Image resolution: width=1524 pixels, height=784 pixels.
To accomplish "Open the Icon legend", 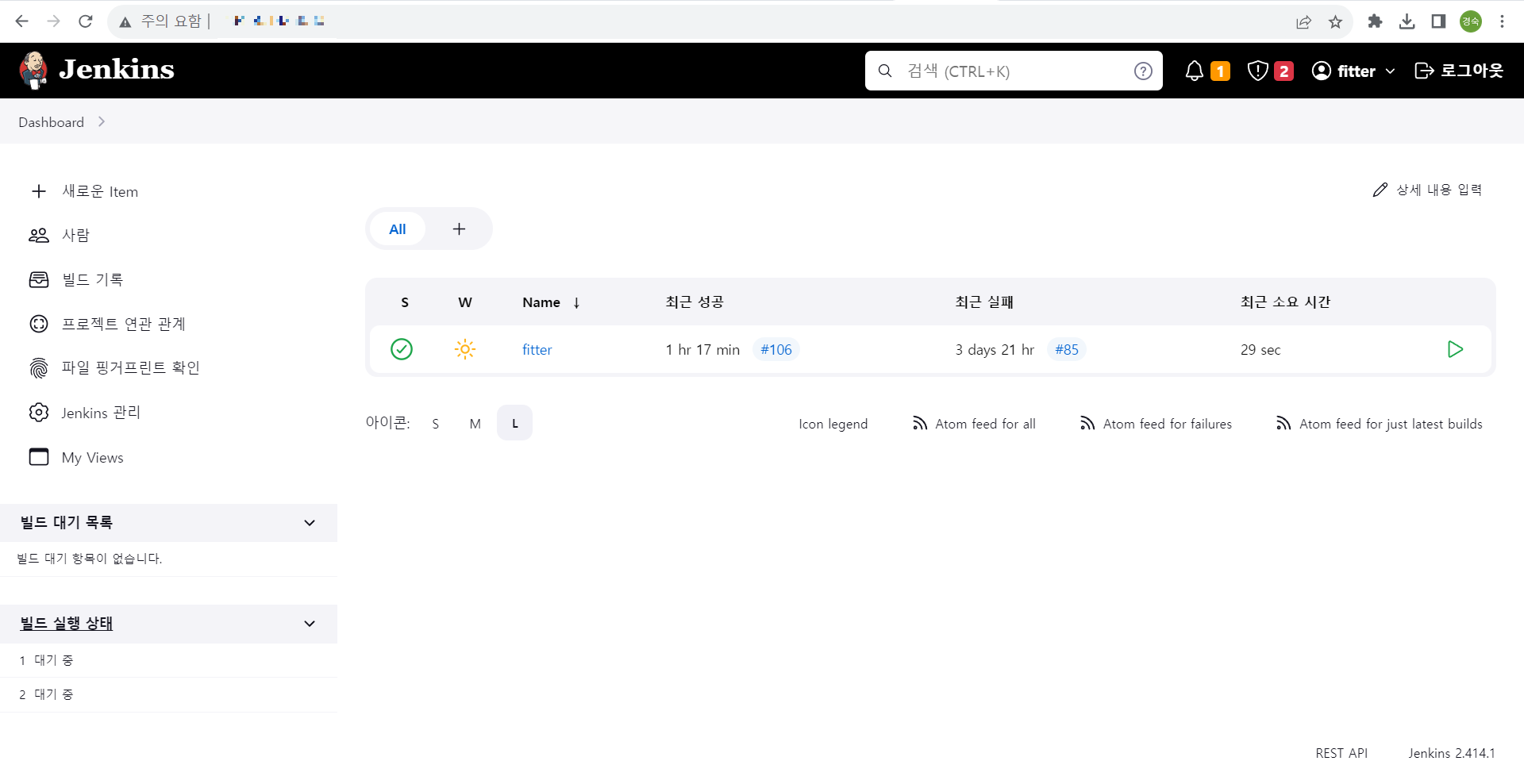I will coord(833,424).
